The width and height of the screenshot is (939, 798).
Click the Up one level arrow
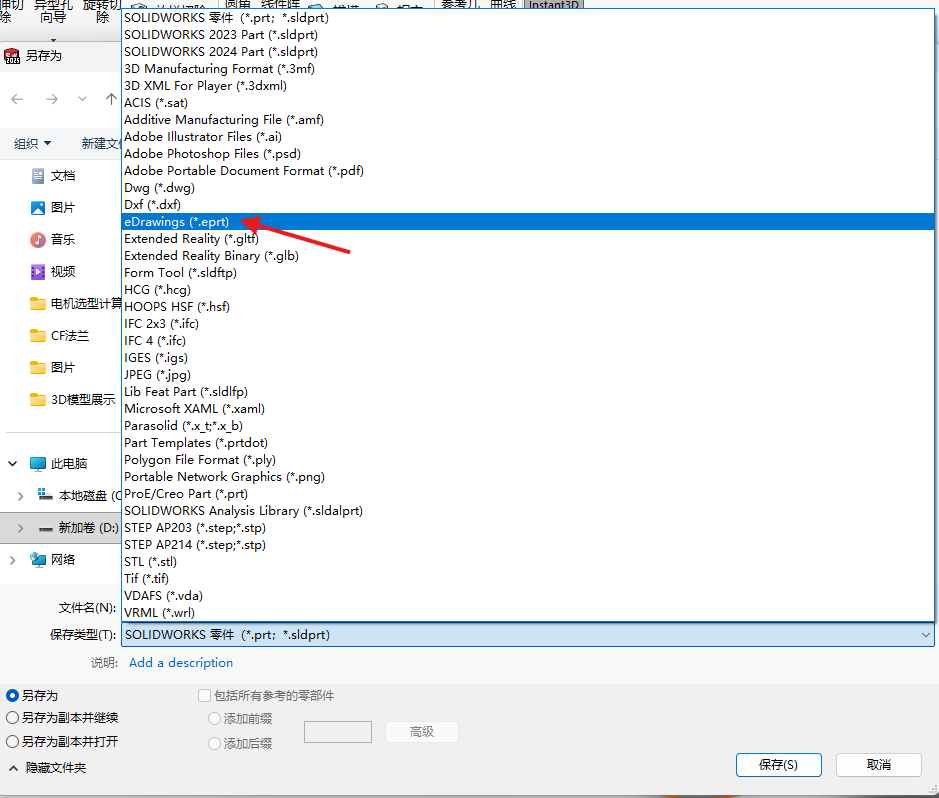pos(111,99)
